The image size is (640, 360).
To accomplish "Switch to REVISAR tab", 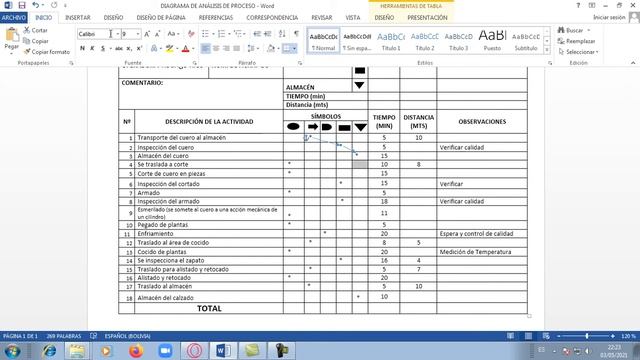I will point(322,18).
